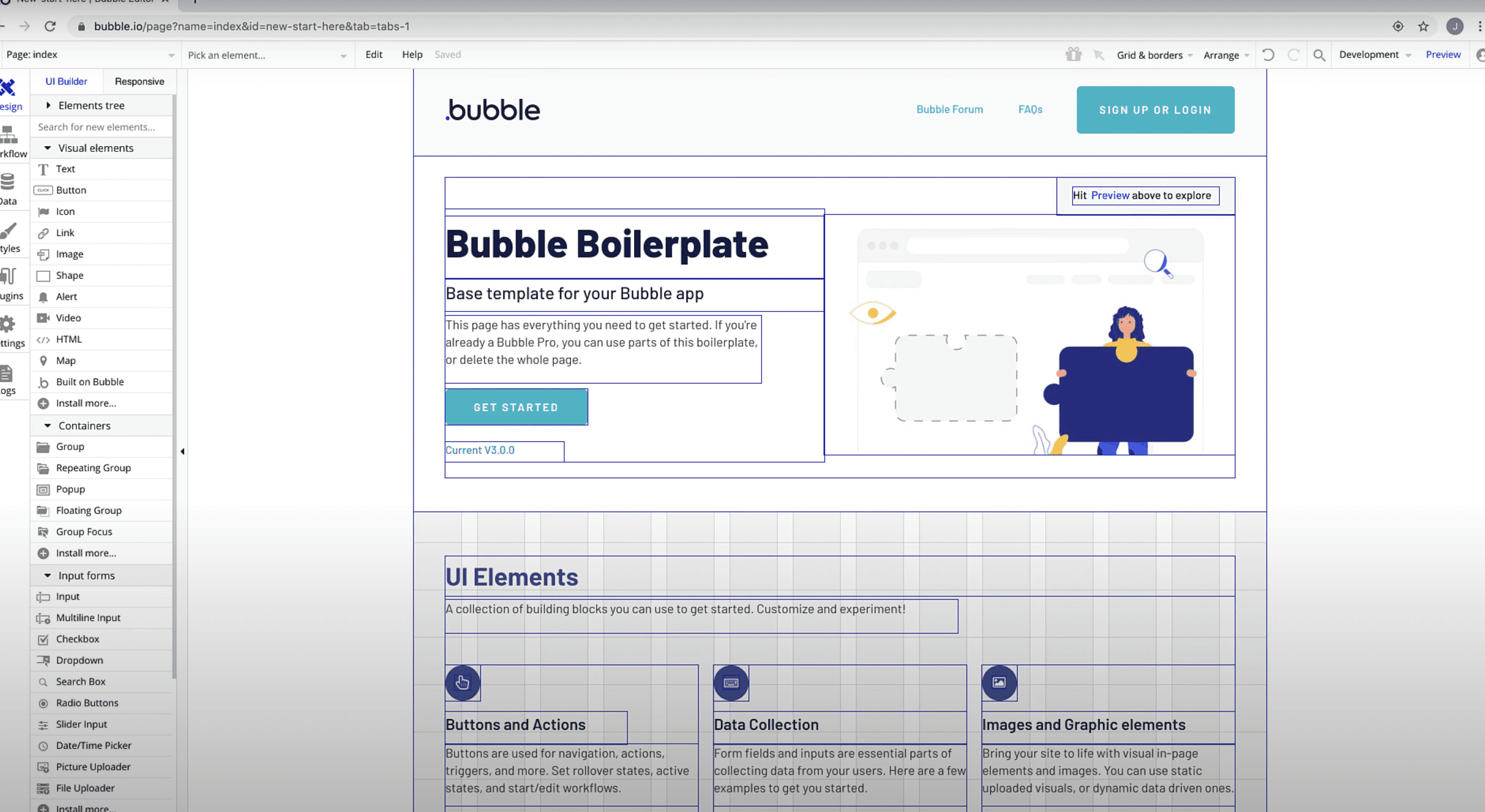Open the Arrange dropdown menu
The height and width of the screenshot is (812, 1485).
click(x=1226, y=55)
